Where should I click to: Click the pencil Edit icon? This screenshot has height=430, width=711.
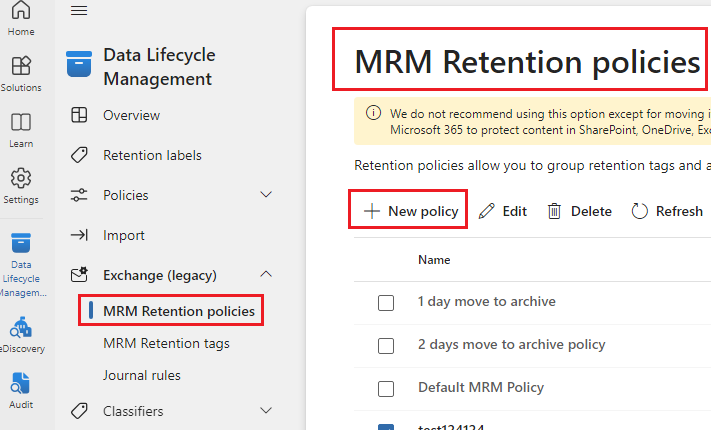[487, 211]
